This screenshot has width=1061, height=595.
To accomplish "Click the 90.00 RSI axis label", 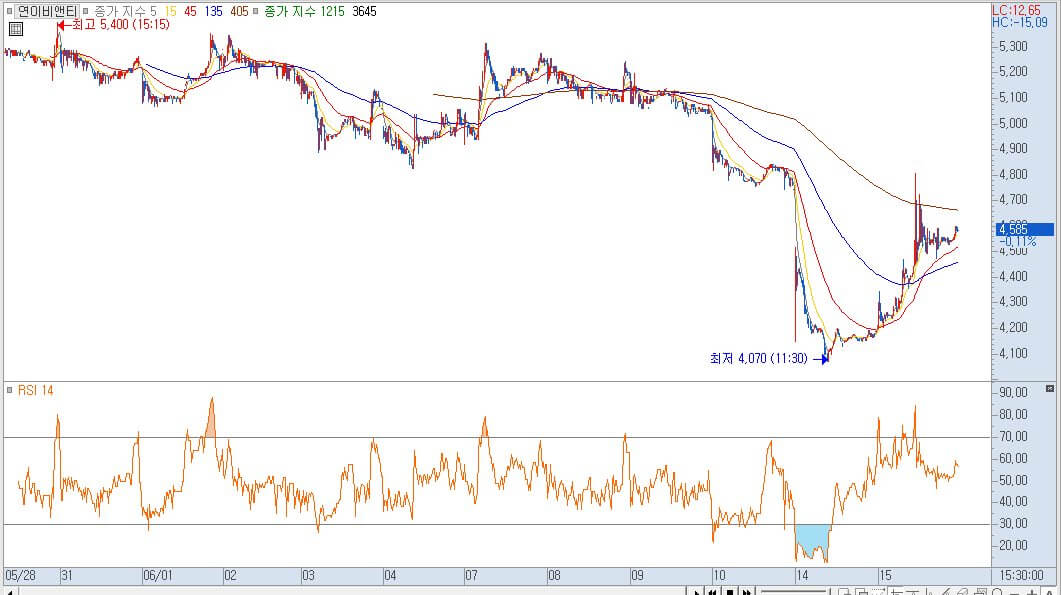I will point(1014,393).
